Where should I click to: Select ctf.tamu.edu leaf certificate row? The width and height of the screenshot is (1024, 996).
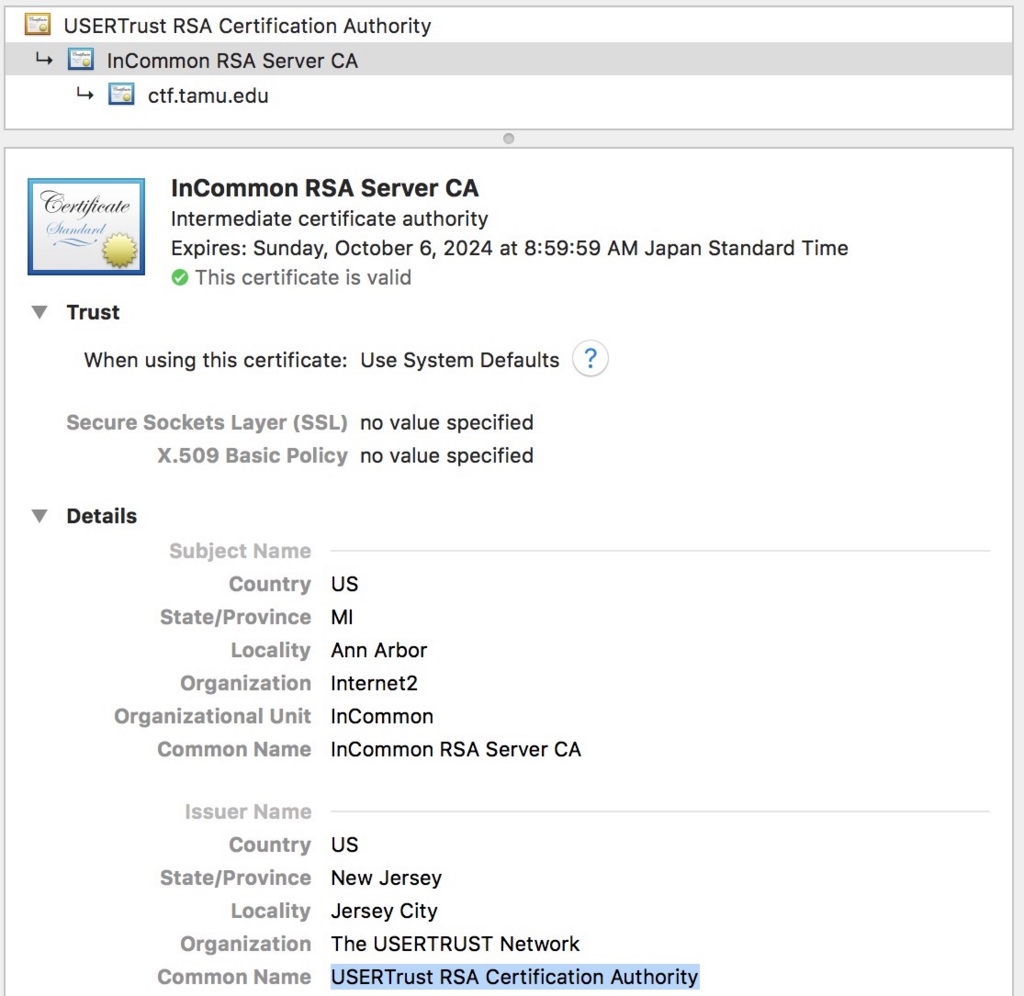(509, 95)
